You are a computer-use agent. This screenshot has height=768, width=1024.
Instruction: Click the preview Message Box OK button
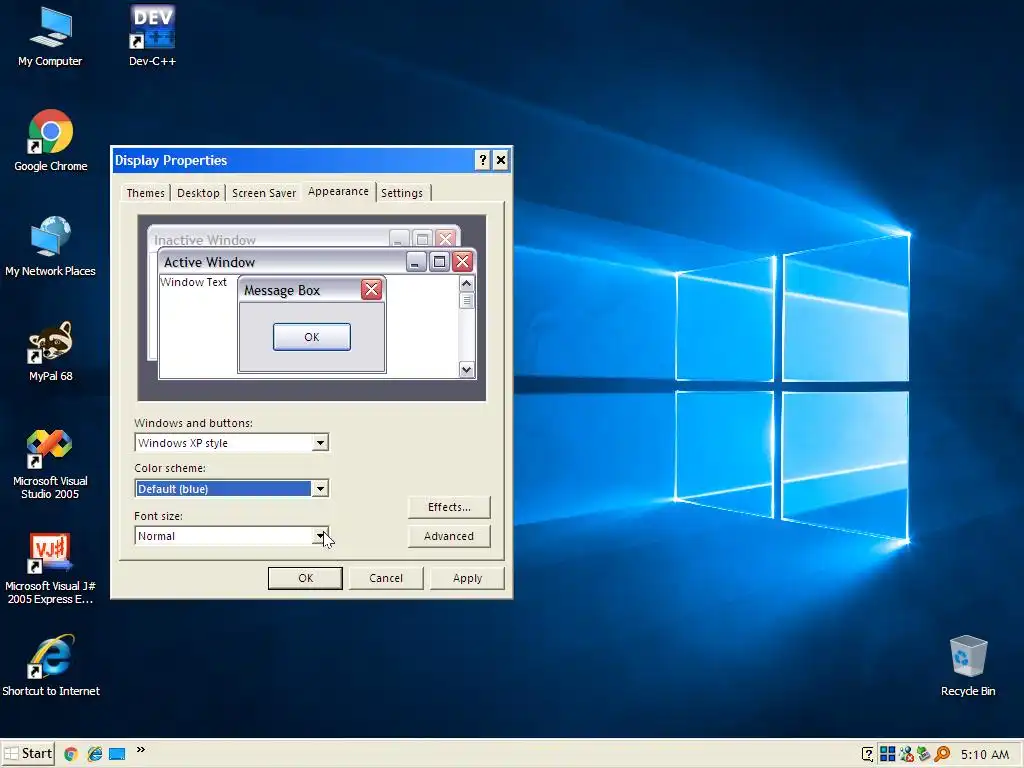[312, 337]
